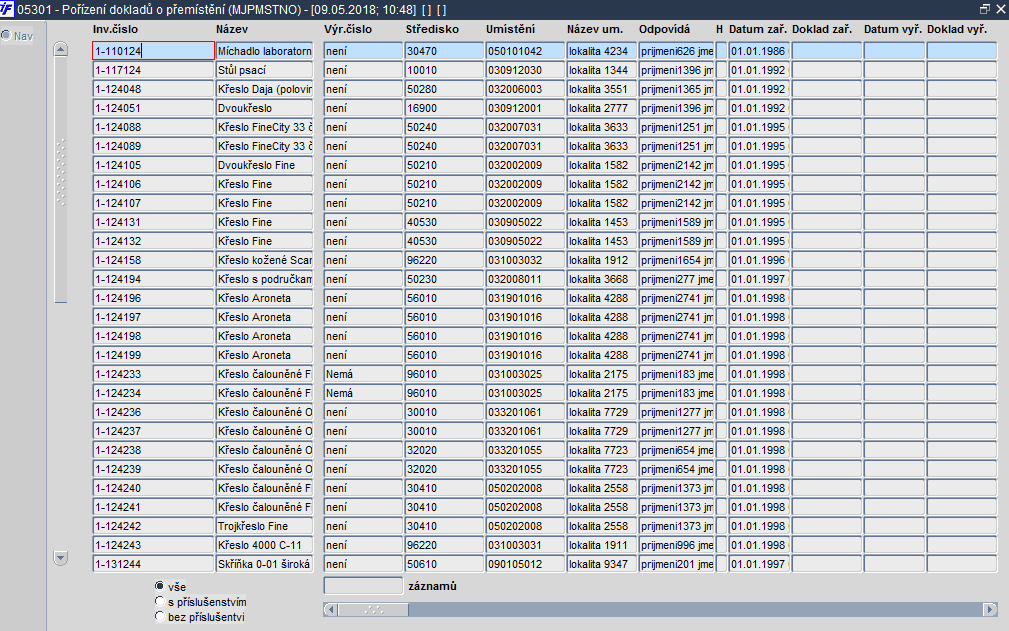Click the restore window icon

pos(985,9)
